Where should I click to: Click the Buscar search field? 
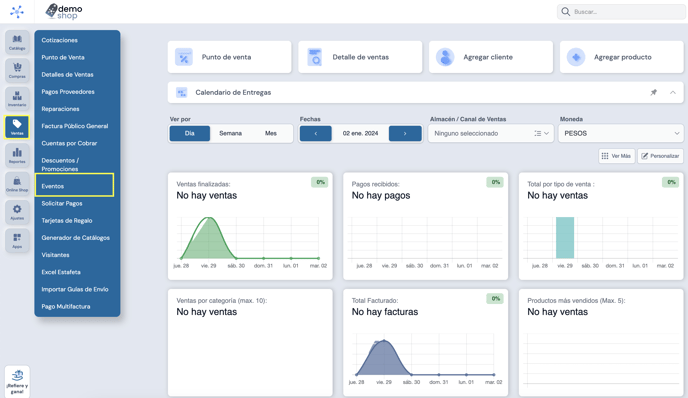621,12
